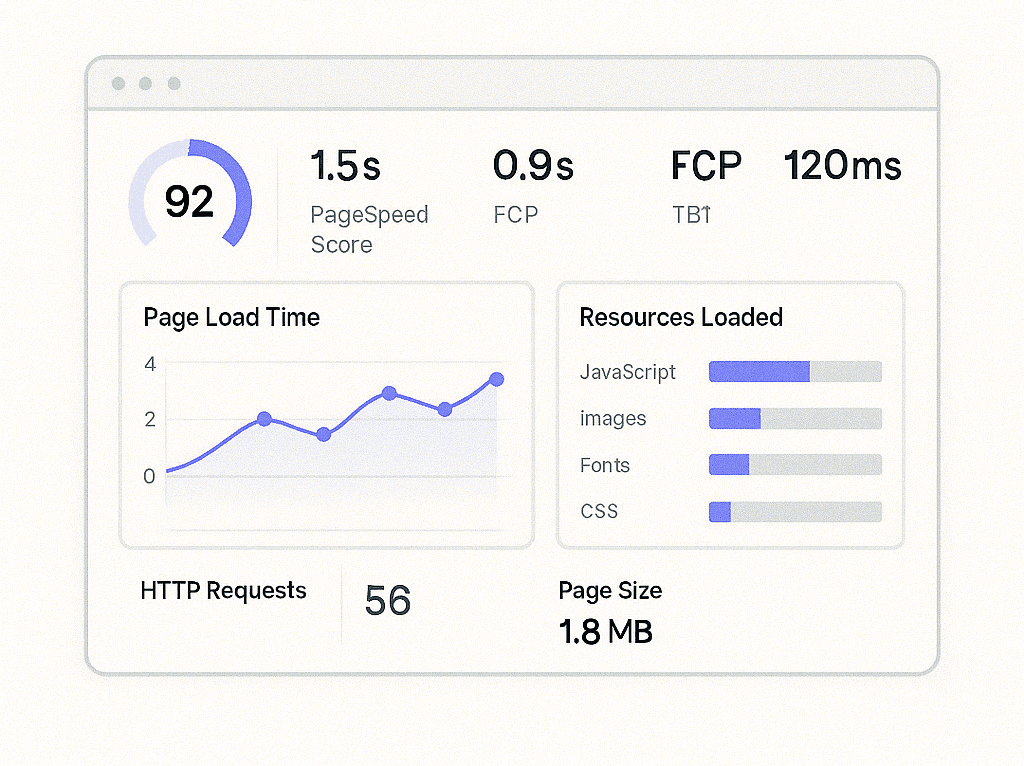
Task: Click the images resource progress bar
Action: click(795, 419)
